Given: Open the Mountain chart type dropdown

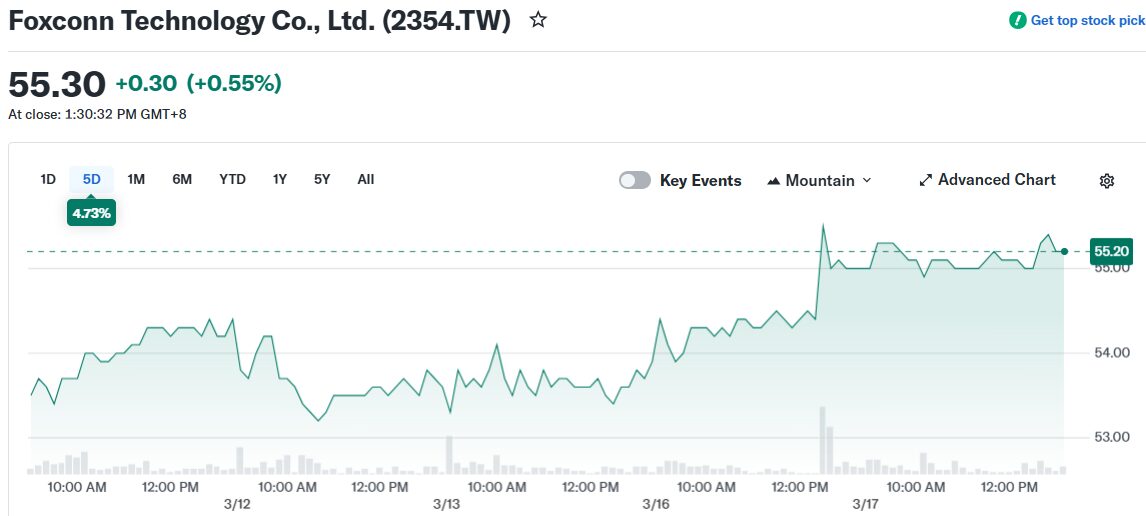Looking at the screenshot, I should [819, 181].
